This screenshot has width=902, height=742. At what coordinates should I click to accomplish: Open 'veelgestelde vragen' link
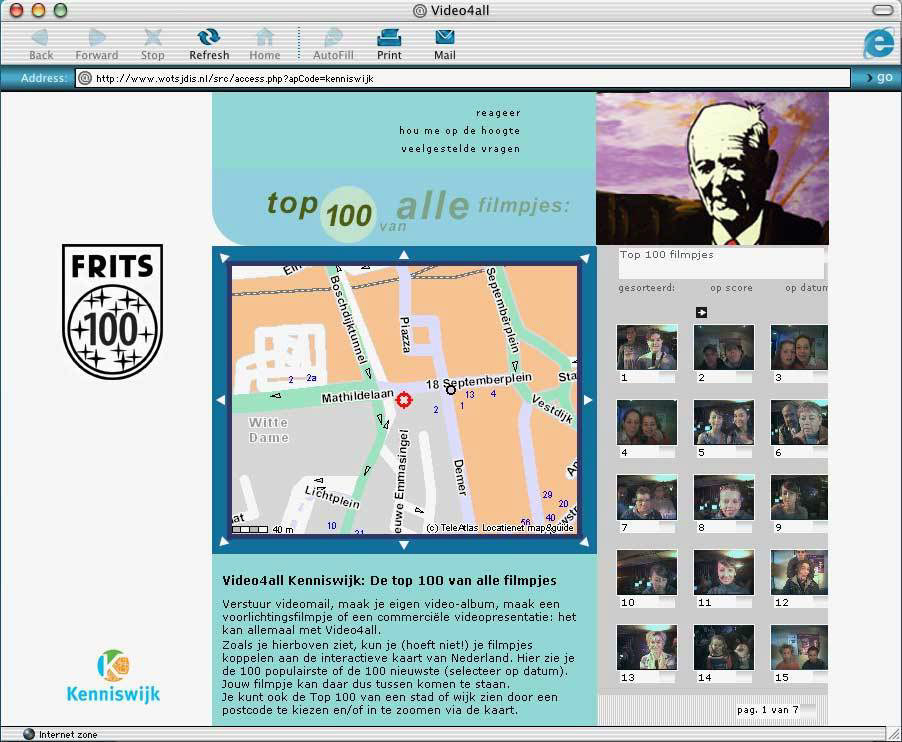460,148
